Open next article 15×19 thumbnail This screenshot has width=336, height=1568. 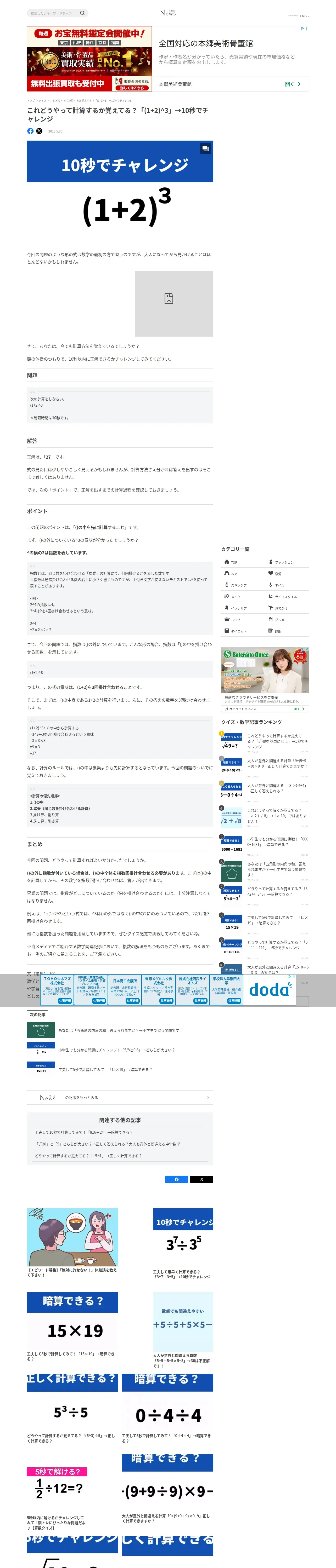(x=41, y=1069)
